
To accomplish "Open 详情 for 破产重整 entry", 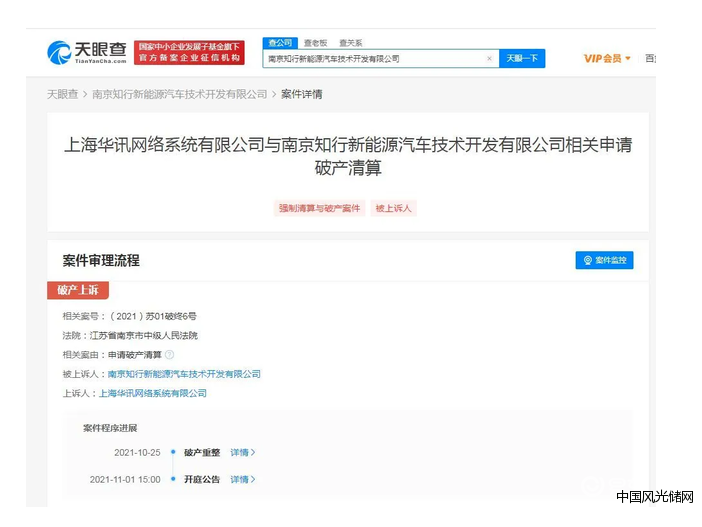I will [243, 453].
